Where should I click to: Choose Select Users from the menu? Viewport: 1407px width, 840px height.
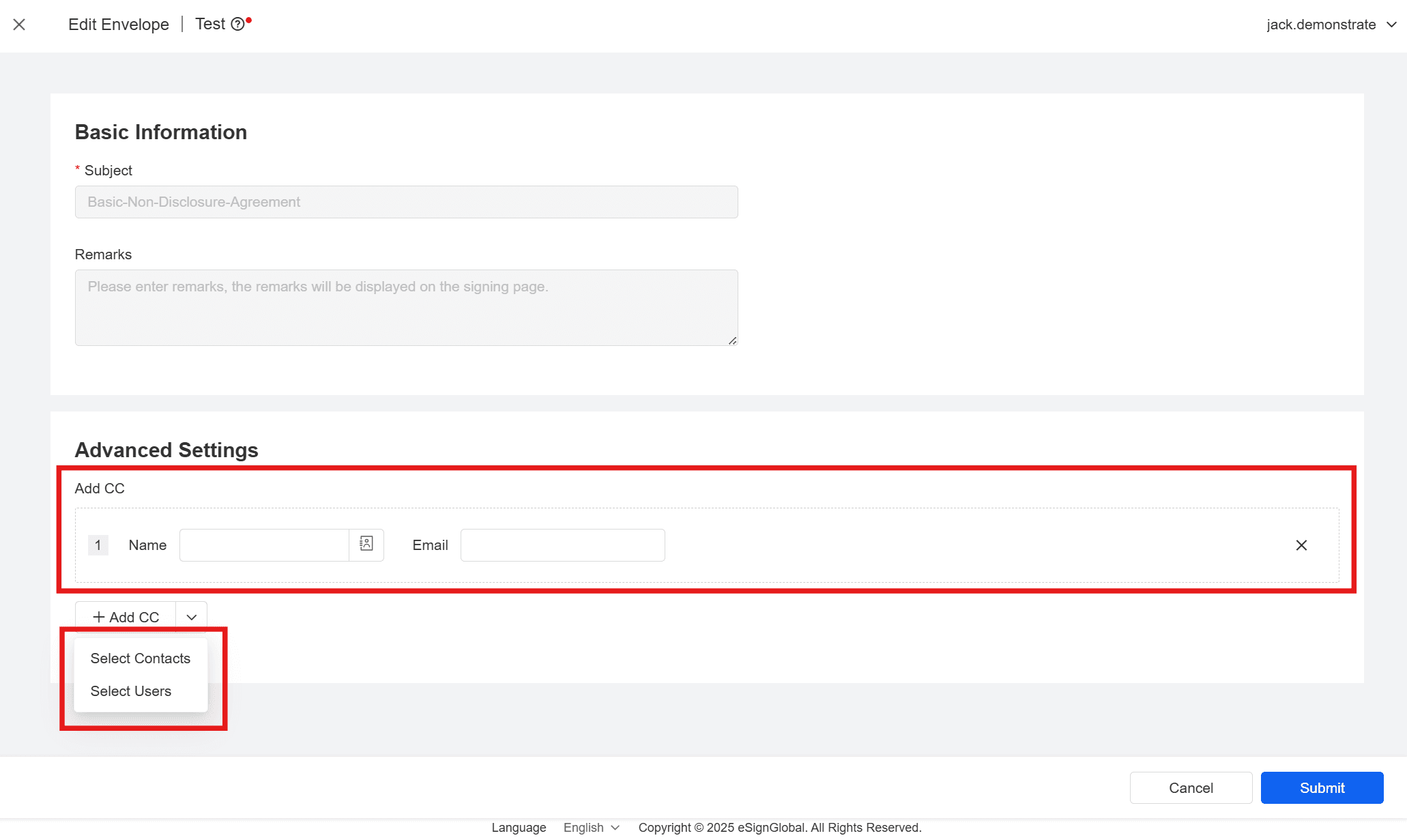[131, 691]
